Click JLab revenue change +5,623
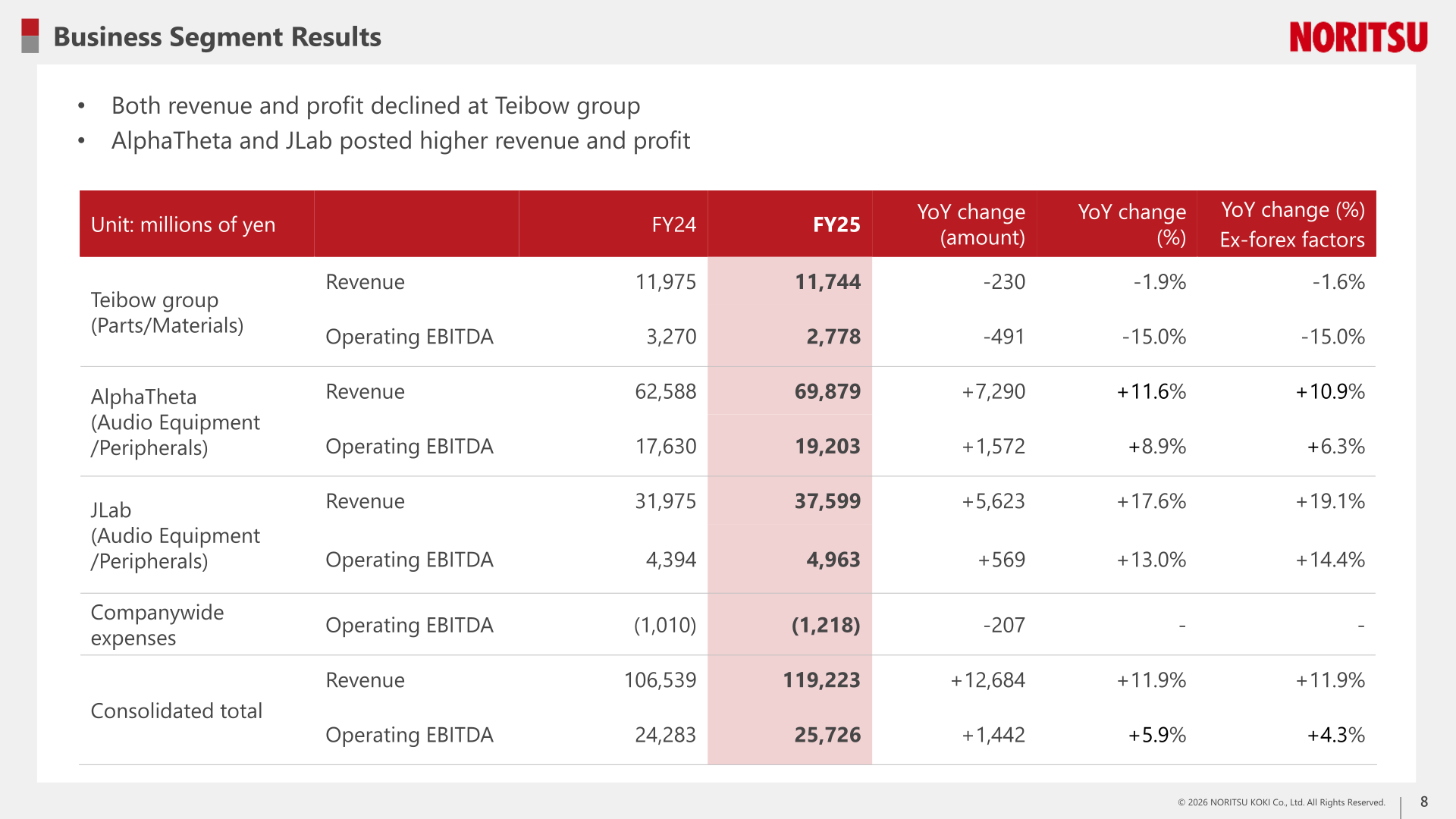This screenshot has width=1456, height=819. [993, 501]
